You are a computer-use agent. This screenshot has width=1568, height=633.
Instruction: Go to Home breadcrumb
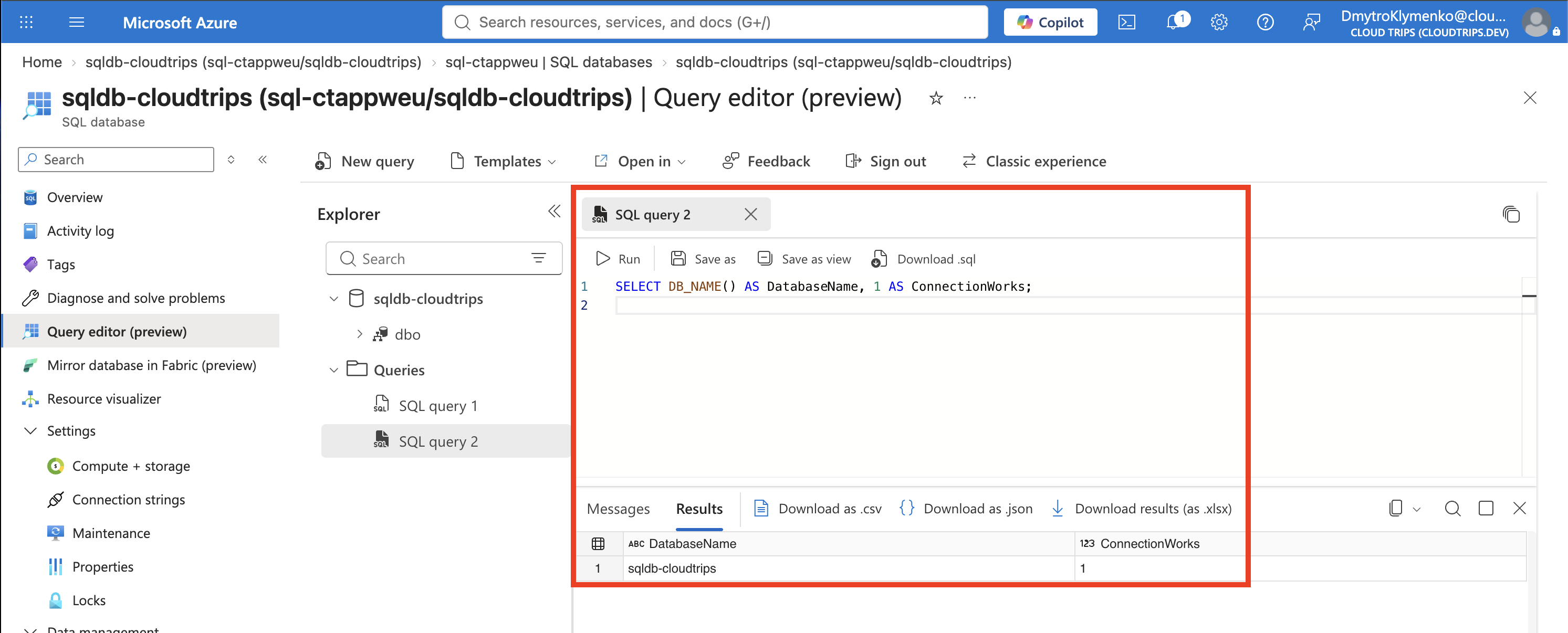[42, 62]
